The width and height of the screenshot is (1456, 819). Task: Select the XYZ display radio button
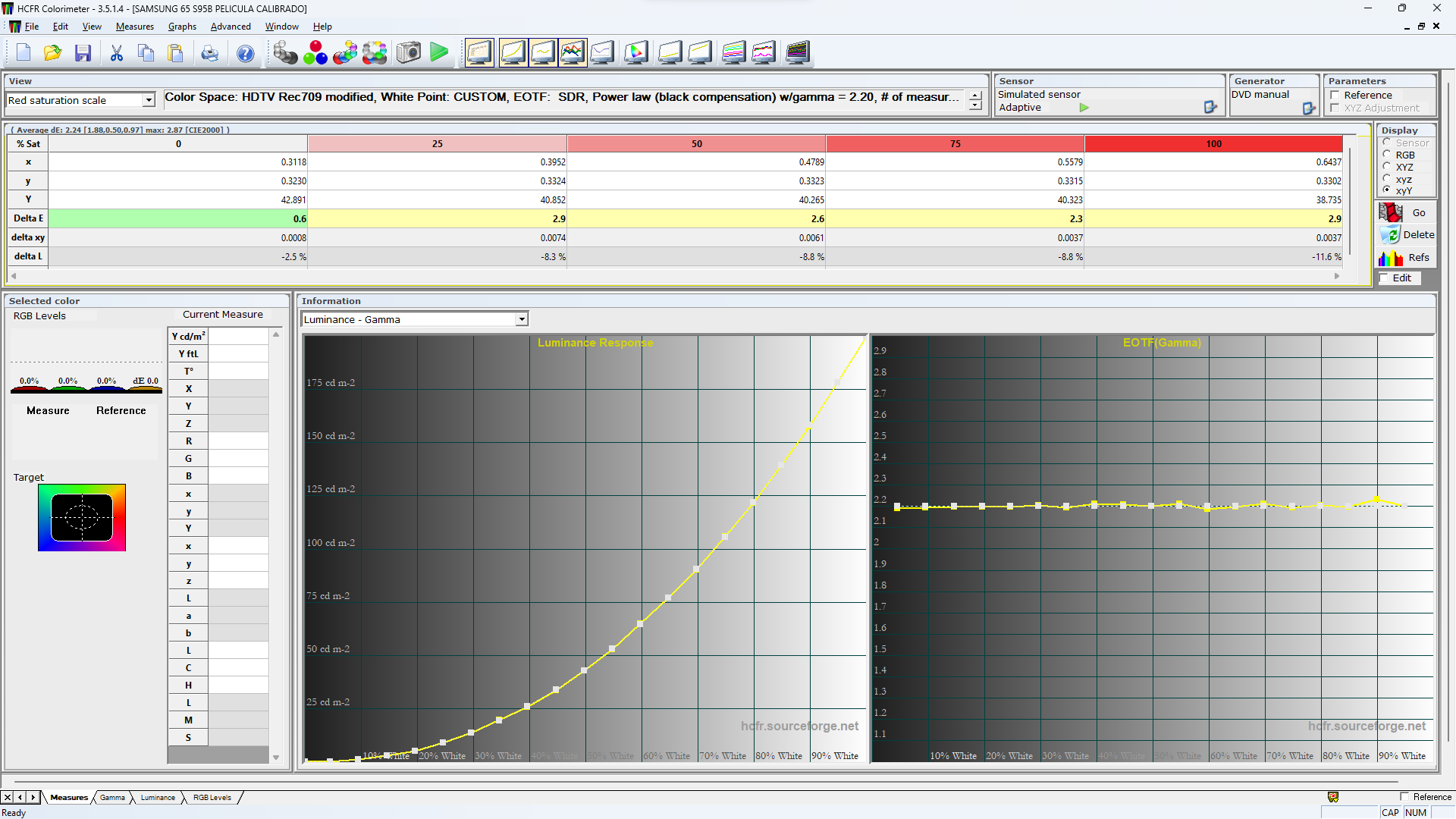pyautogui.click(x=1387, y=167)
